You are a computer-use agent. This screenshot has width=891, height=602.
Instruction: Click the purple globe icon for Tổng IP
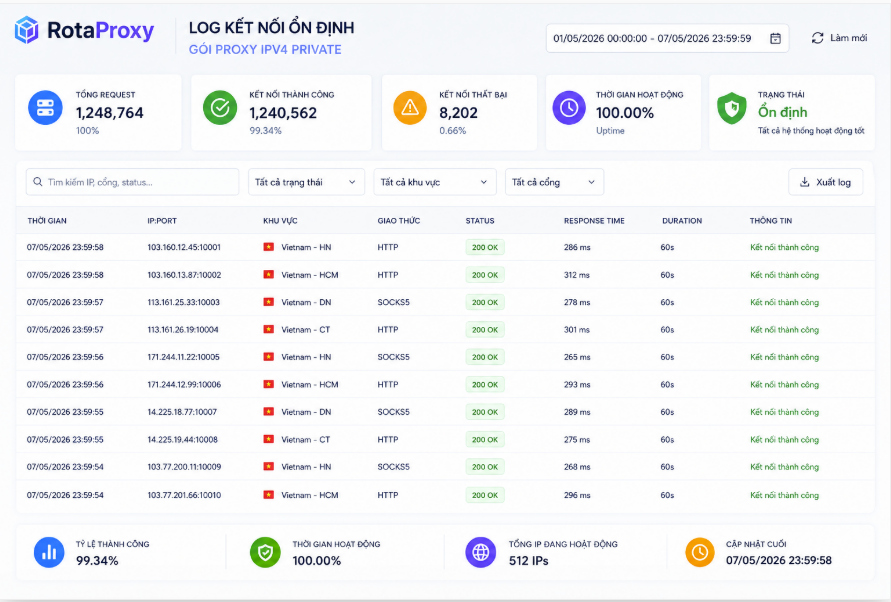coord(481,553)
